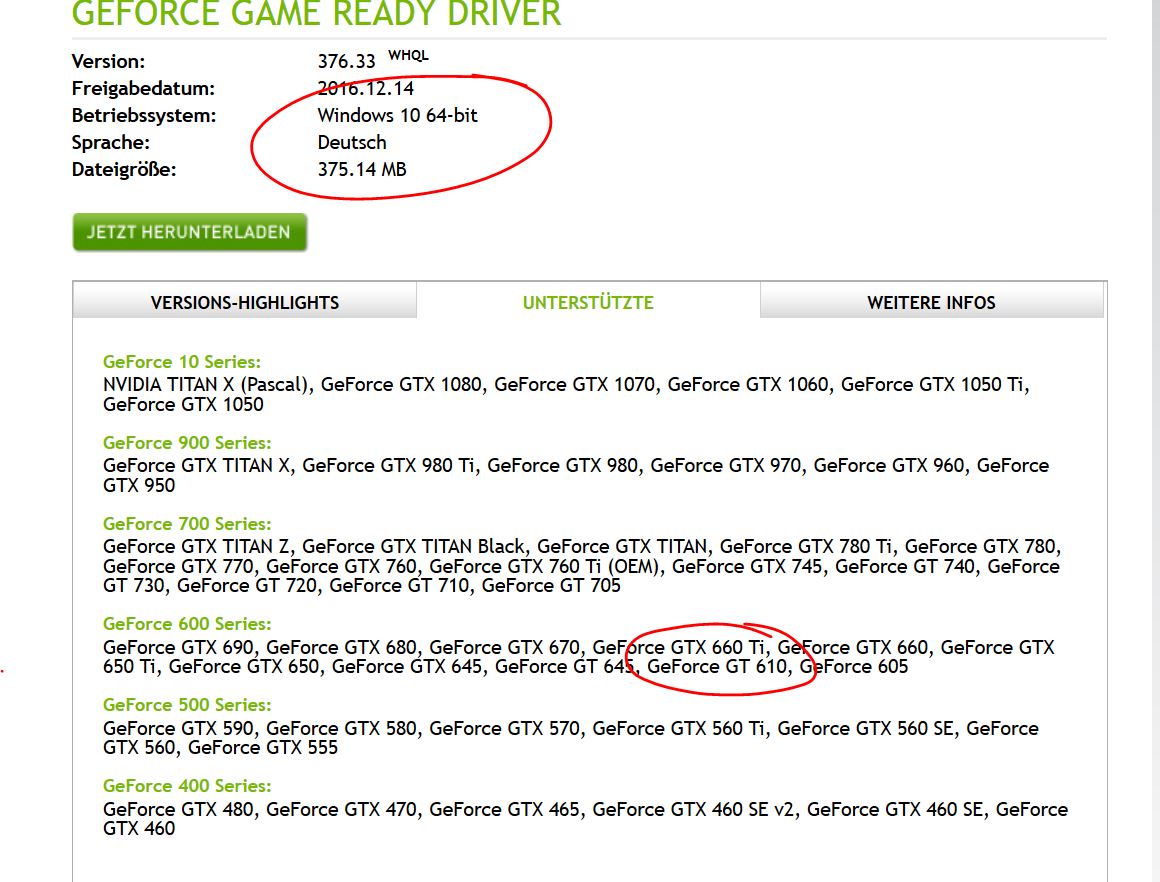Image resolution: width=1160 pixels, height=882 pixels.
Task: Click the Deutsch language value
Action: [352, 142]
